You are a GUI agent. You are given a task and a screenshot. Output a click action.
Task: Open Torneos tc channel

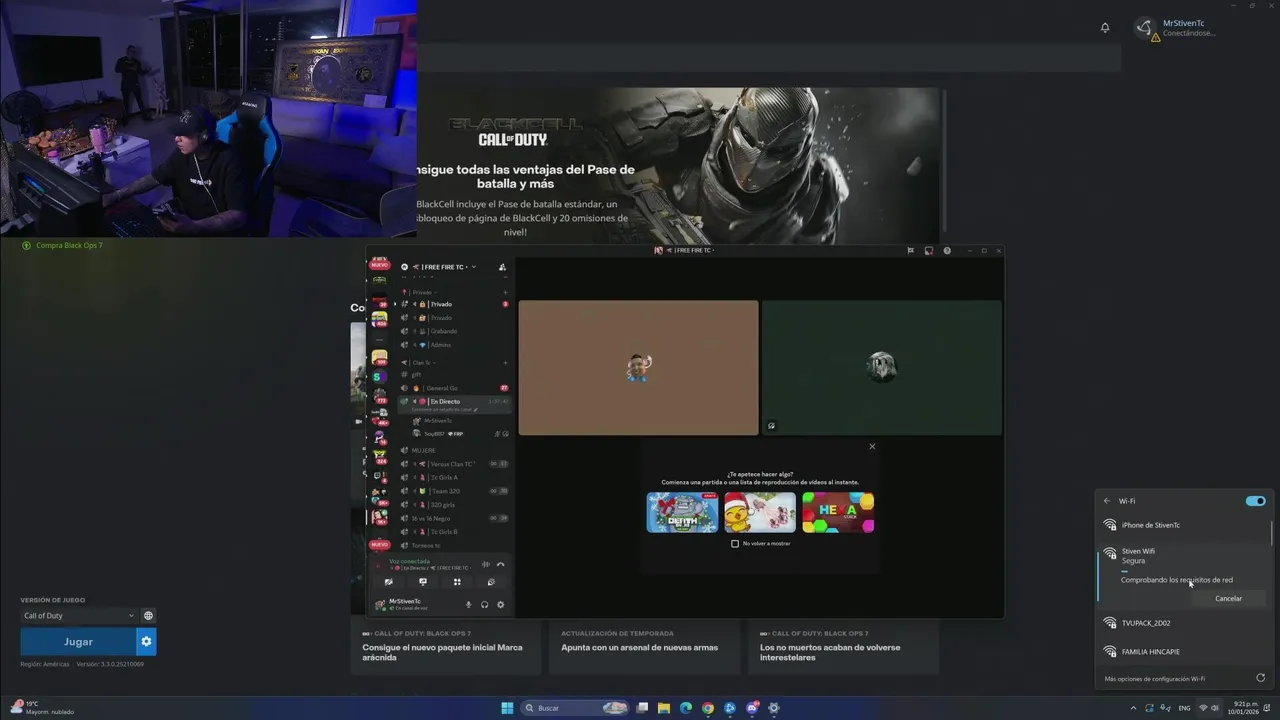point(454,546)
